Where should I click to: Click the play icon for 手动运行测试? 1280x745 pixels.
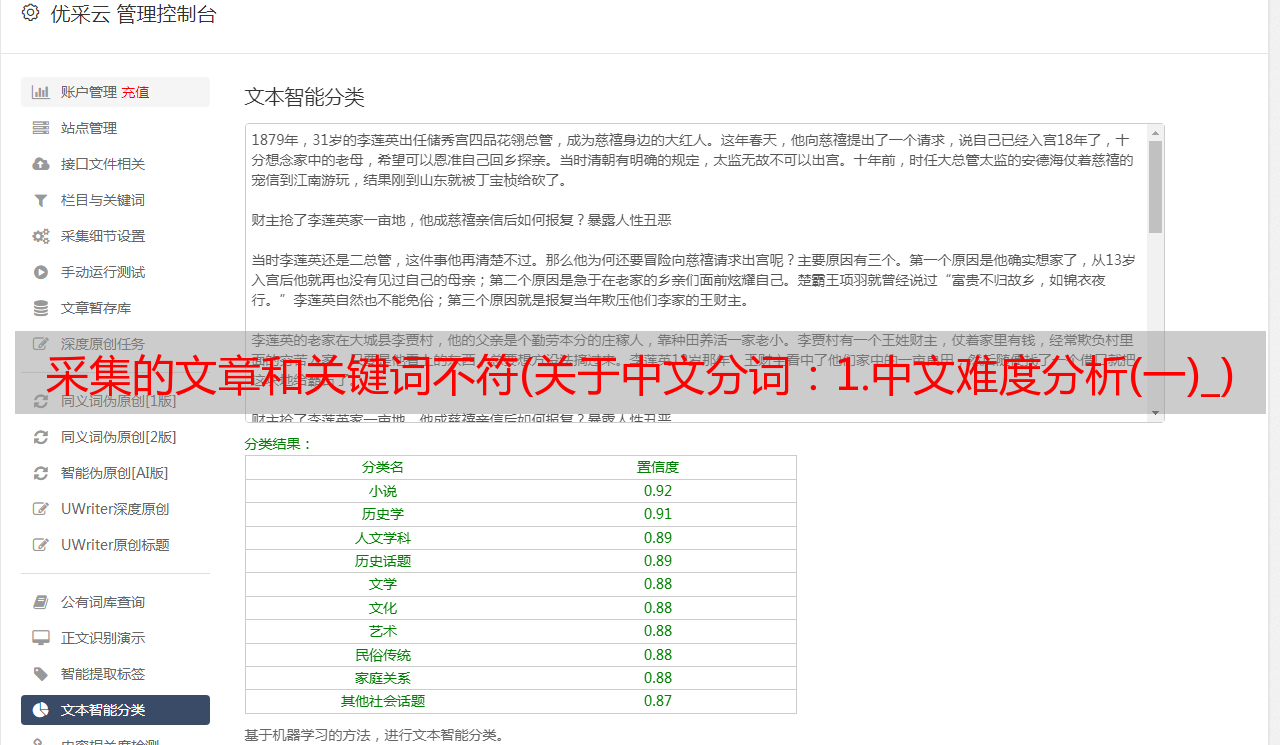click(x=41, y=272)
